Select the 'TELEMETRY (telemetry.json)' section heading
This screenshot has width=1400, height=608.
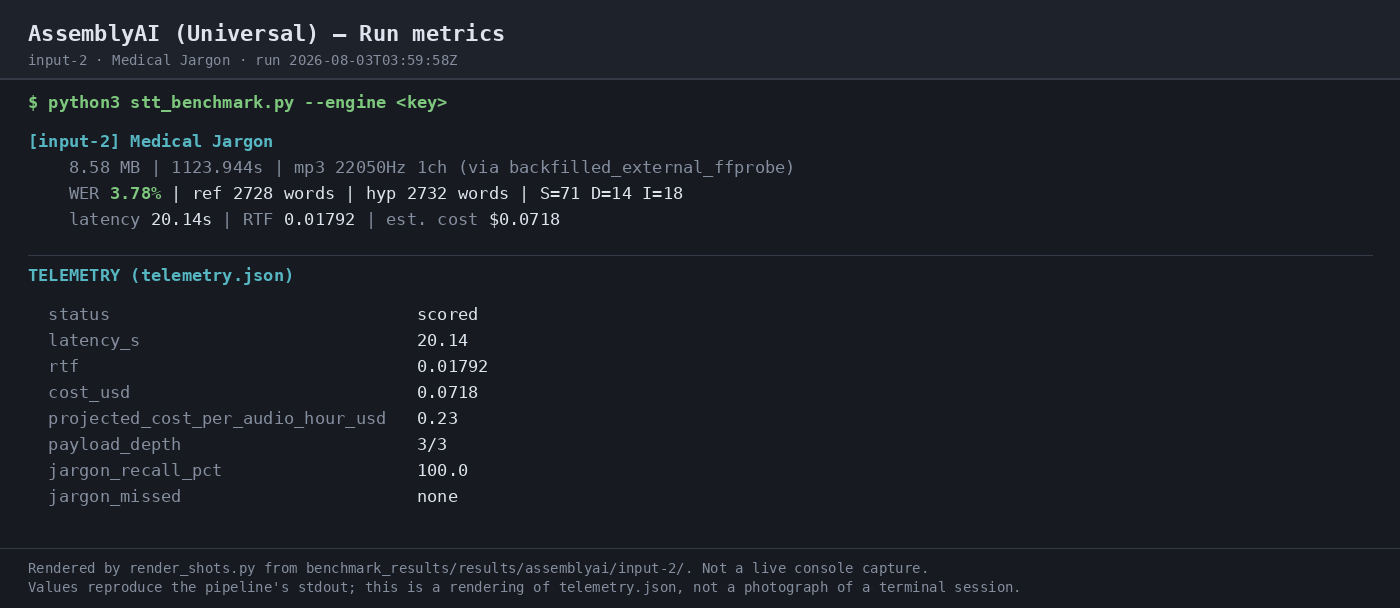tap(161, 276)
